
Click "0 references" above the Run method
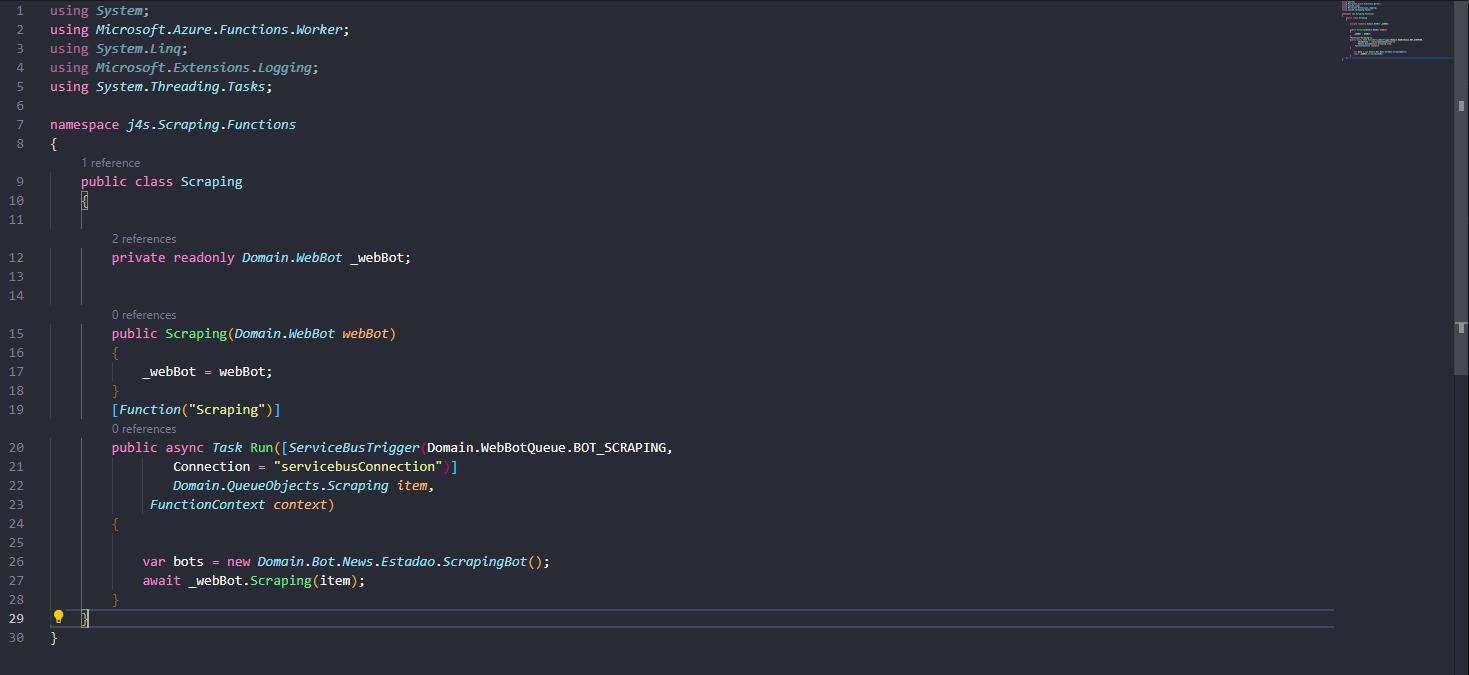(x=143, y=428)
